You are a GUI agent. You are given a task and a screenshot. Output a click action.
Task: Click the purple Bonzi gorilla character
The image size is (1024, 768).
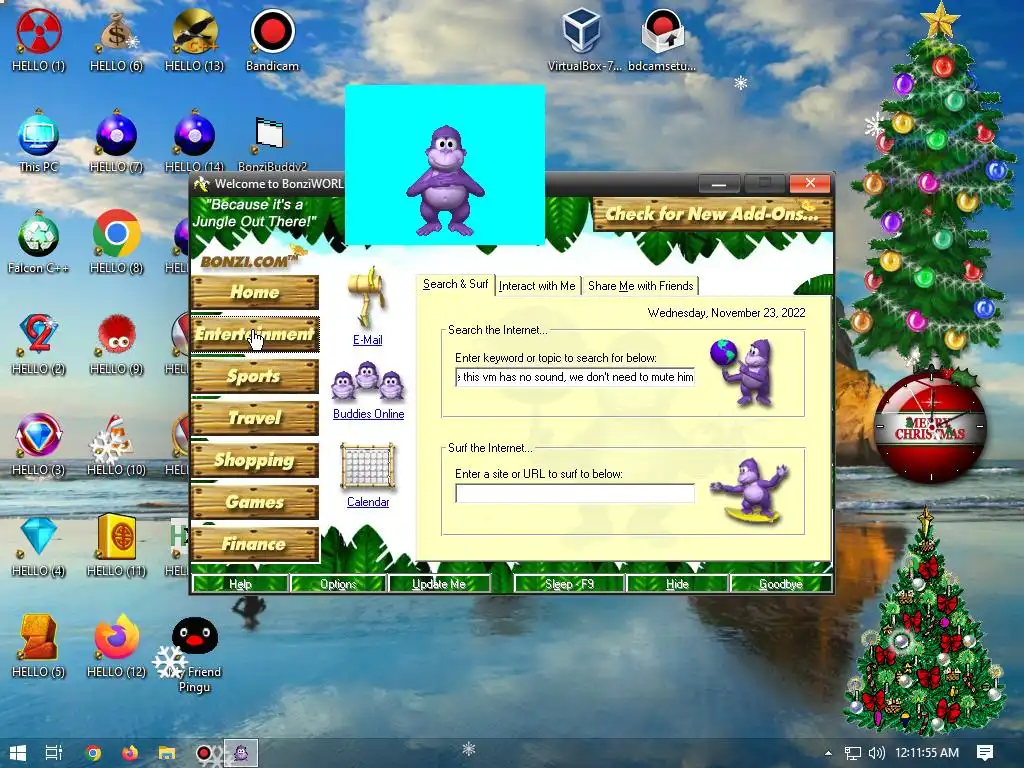445,182
